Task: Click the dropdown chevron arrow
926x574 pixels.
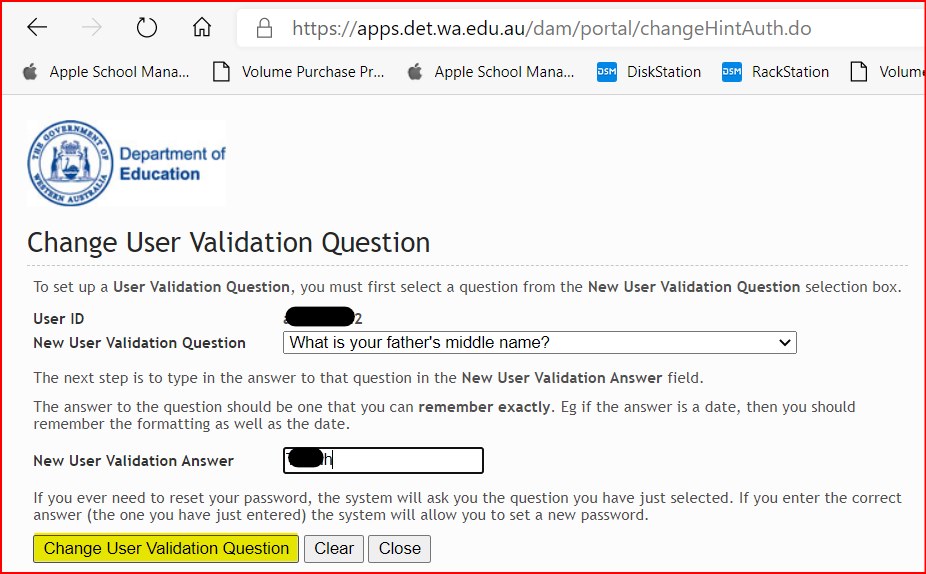Action: (x=784, y=343)
